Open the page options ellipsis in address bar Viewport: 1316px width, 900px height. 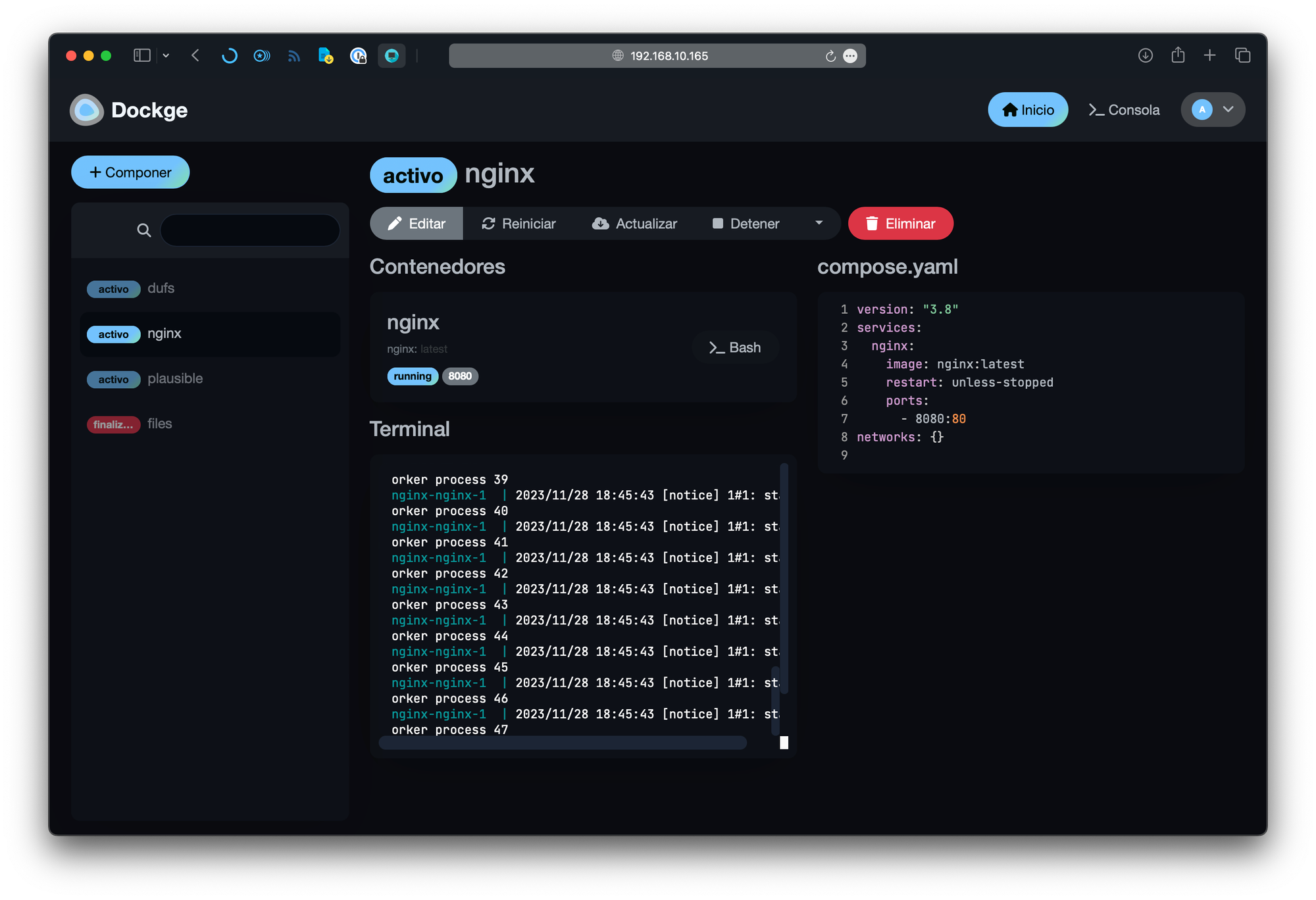pos(850,56)
